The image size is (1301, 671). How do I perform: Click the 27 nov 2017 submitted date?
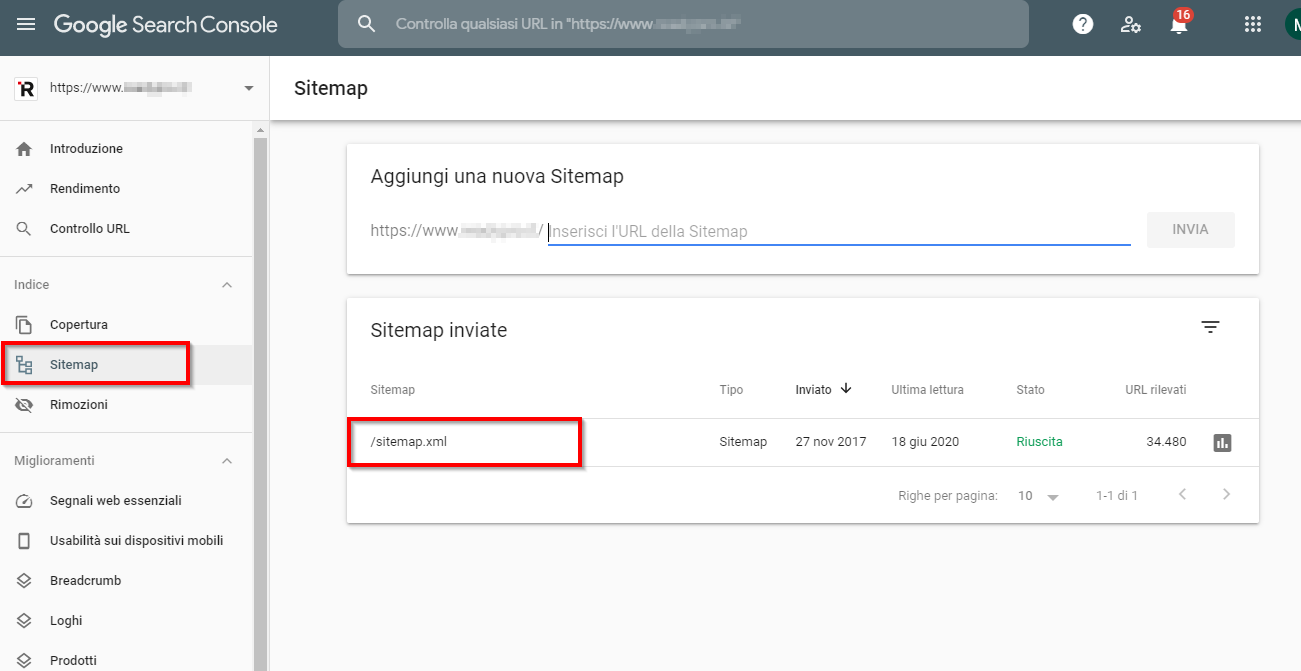831,442
